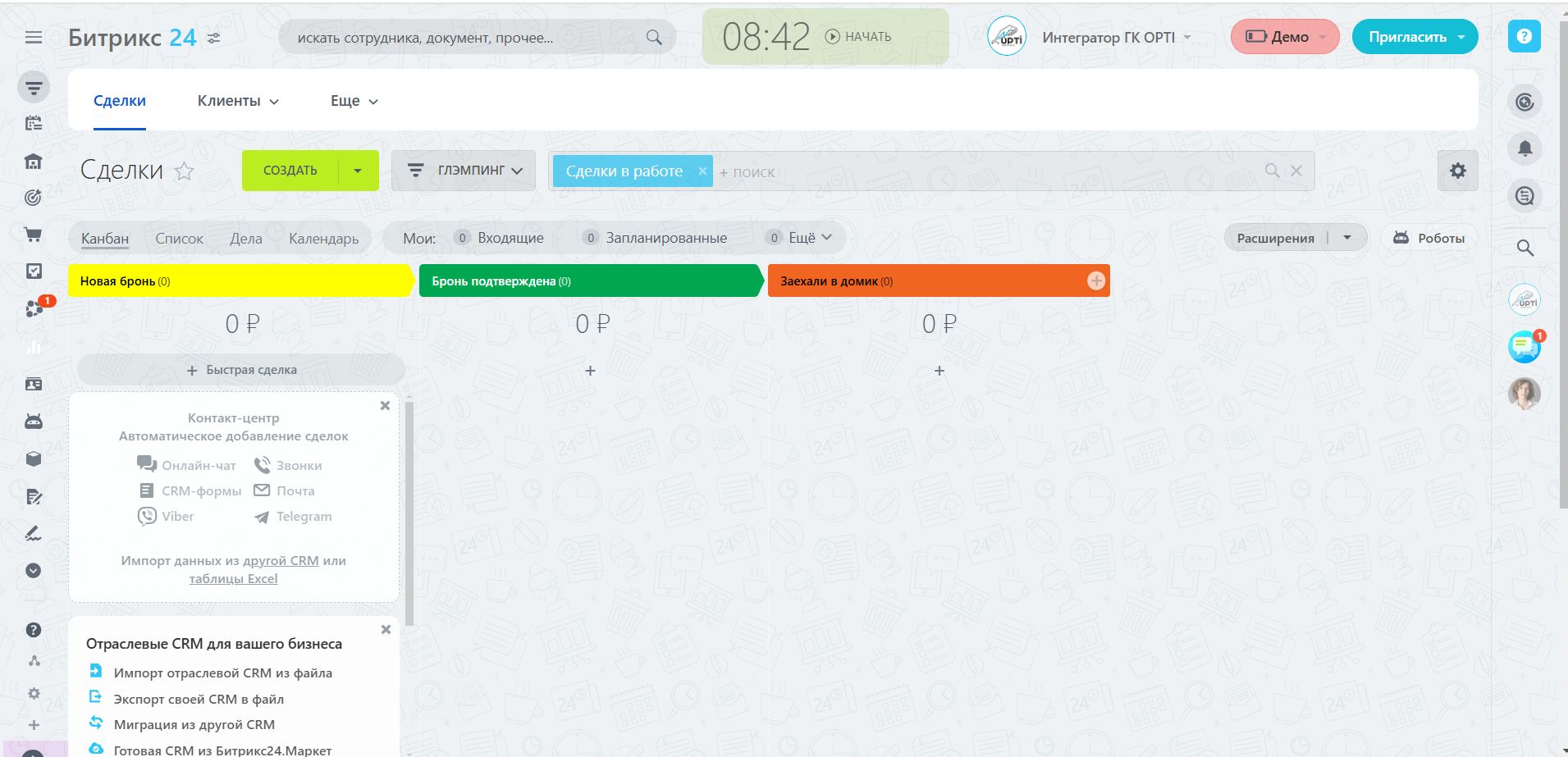Screen dimensions: 1568x757
Task: Expand the Расширения dropdown arrow
Action: coord(1347,238)
